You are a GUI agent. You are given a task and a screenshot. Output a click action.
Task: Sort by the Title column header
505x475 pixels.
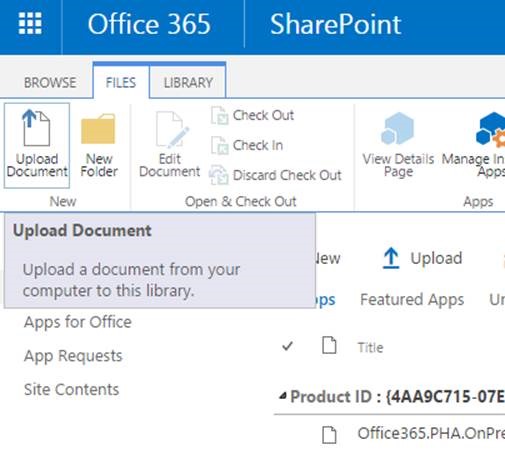pos(370,348)
